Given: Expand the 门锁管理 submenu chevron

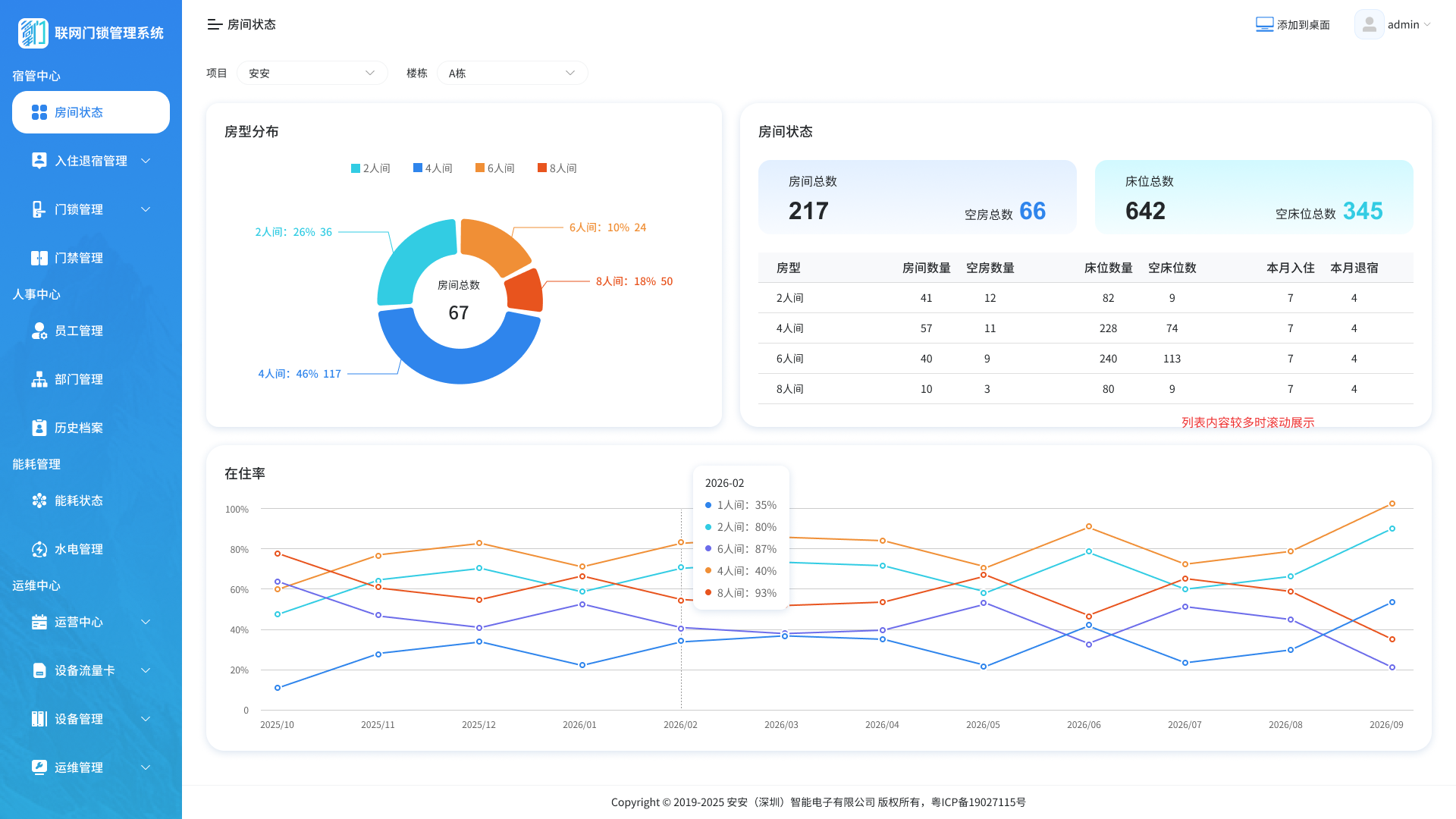Looking at the screenshot, I should (x=146, y=209).
